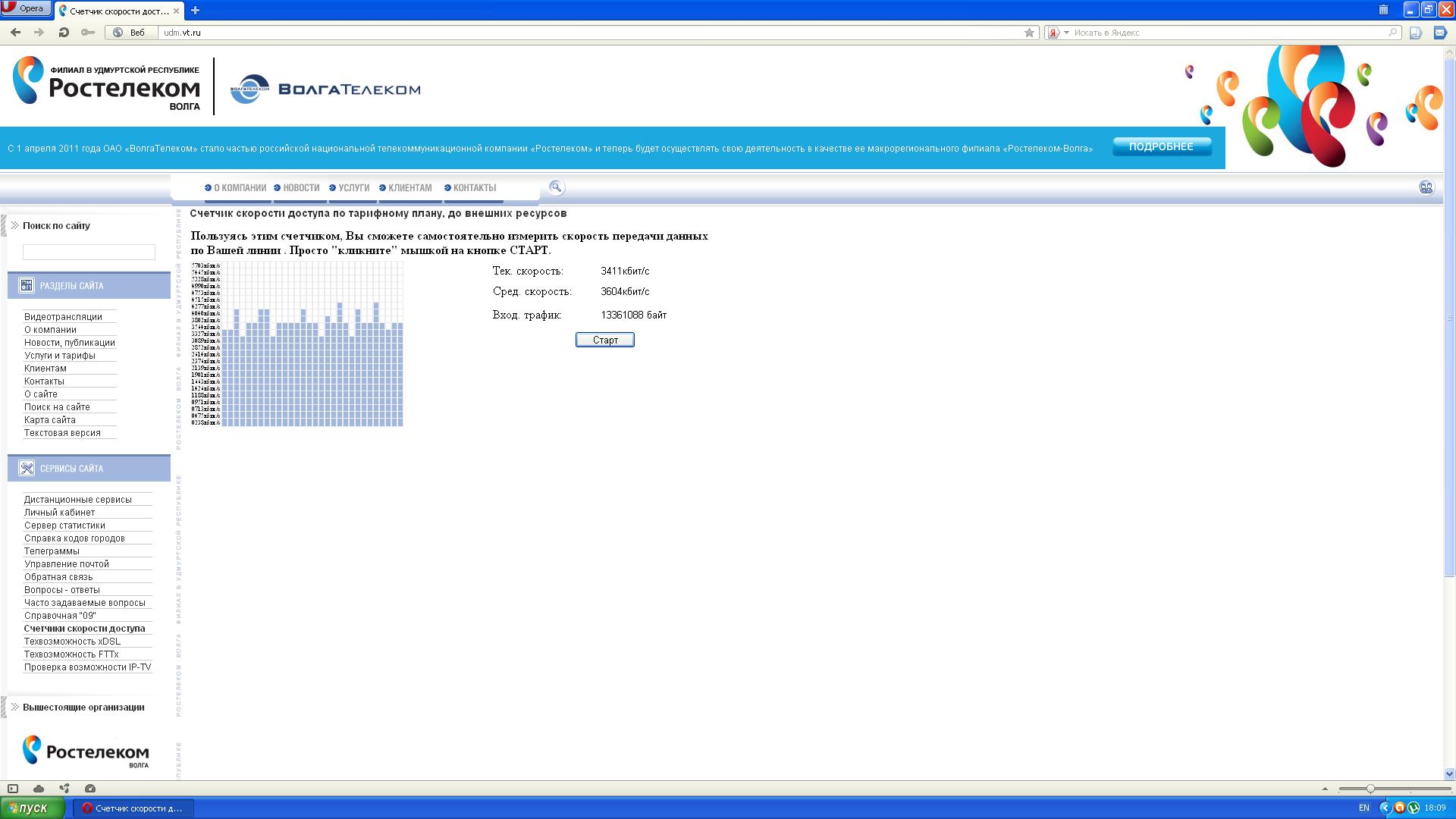
Task: Click the EN language indicator
Action: pos(1363,808)
